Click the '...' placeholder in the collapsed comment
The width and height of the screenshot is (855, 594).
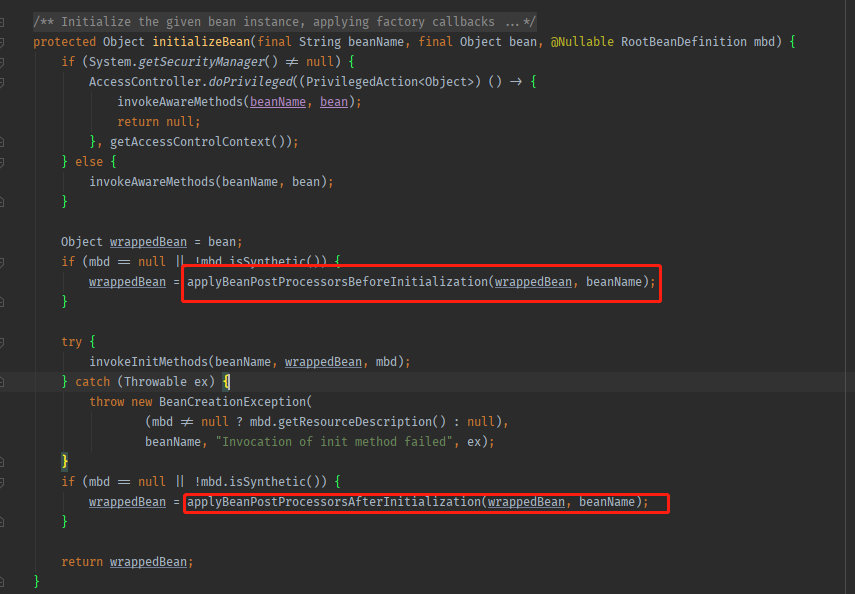click(511, 22)
